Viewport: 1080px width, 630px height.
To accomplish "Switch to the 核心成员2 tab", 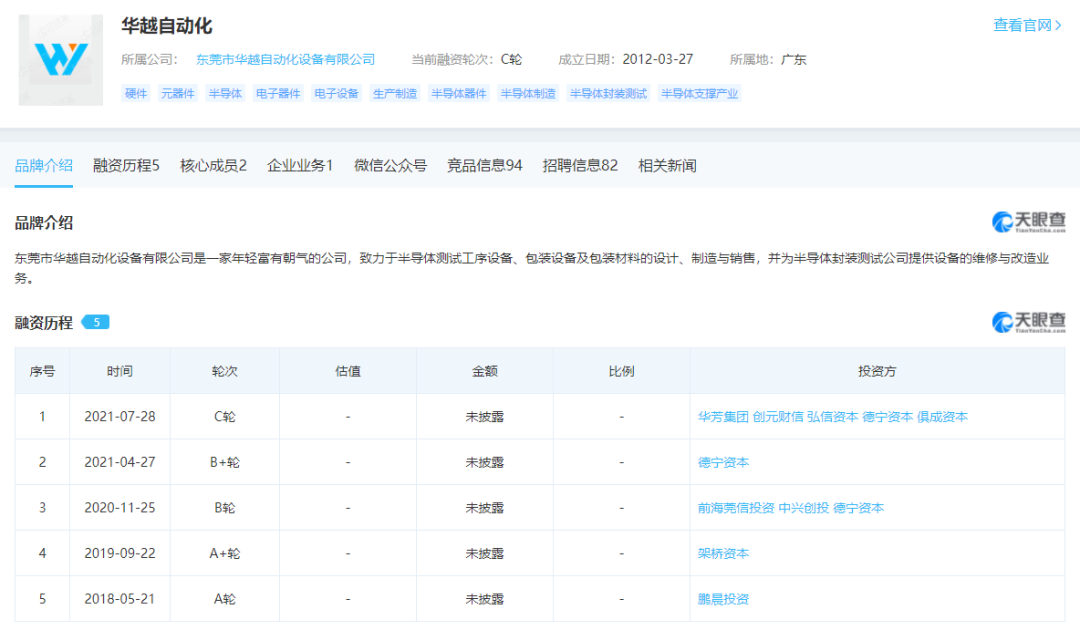I will point(213,166).
